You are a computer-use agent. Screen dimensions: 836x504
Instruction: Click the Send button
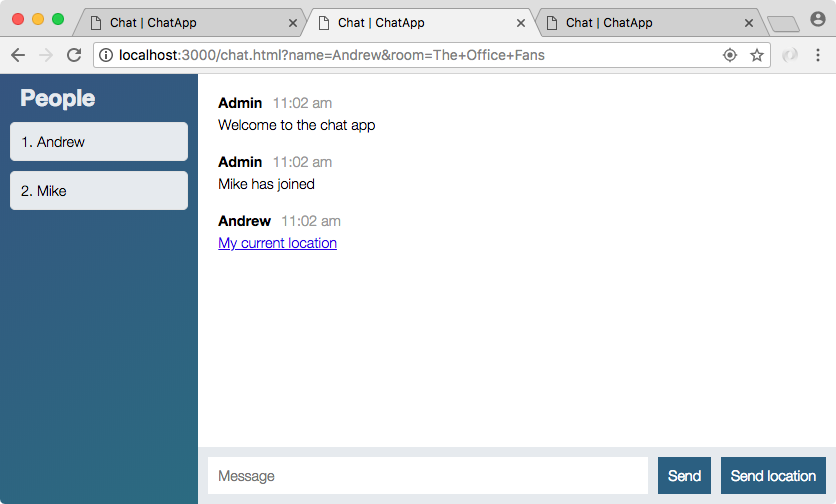pos(684,475)
